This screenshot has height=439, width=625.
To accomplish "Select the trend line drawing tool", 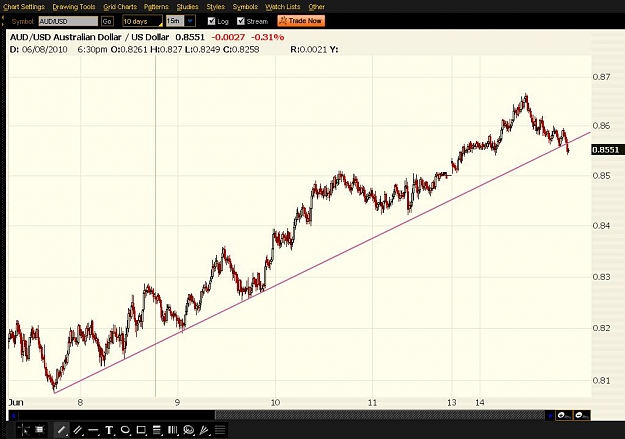I will pyautogui.click(x=61, y=430).
